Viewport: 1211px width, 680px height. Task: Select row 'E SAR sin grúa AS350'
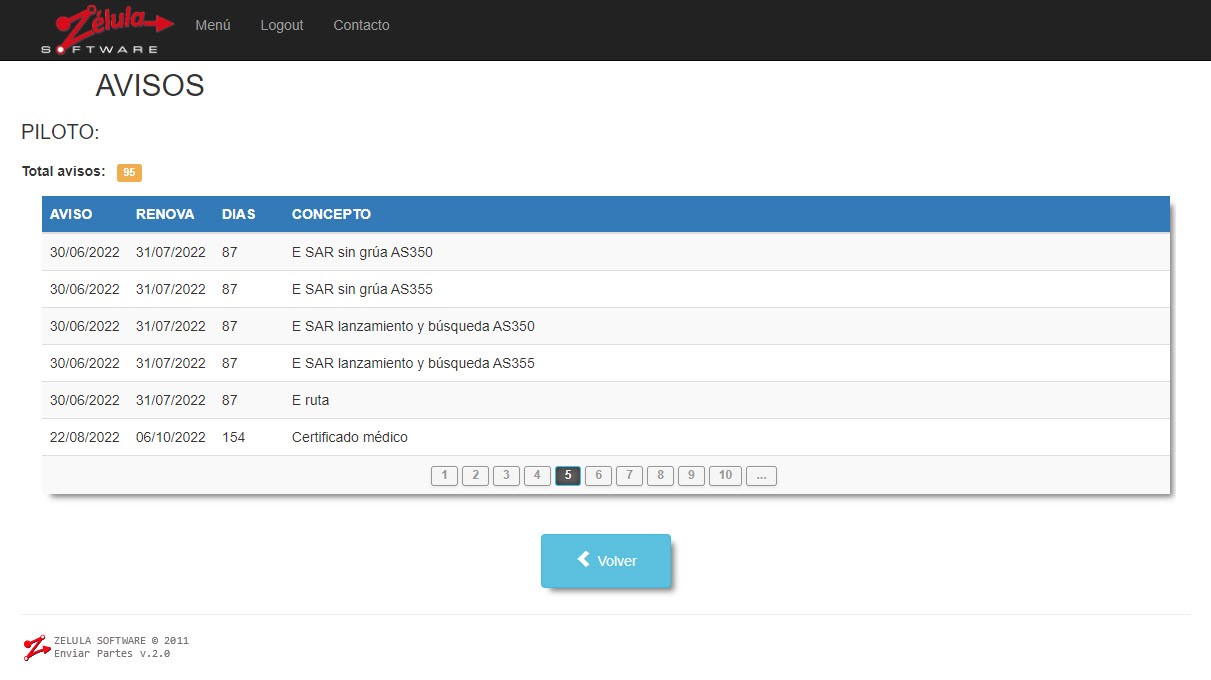click(606, 252)
